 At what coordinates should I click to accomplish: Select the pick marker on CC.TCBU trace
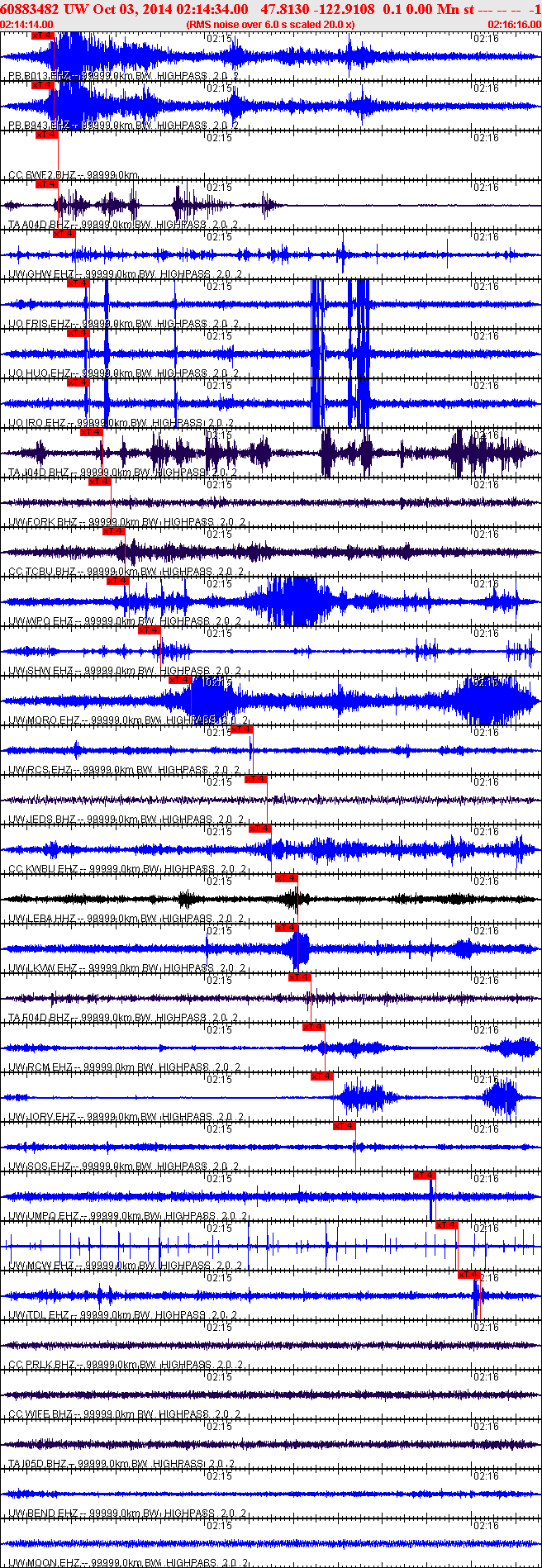click(113, 531)
